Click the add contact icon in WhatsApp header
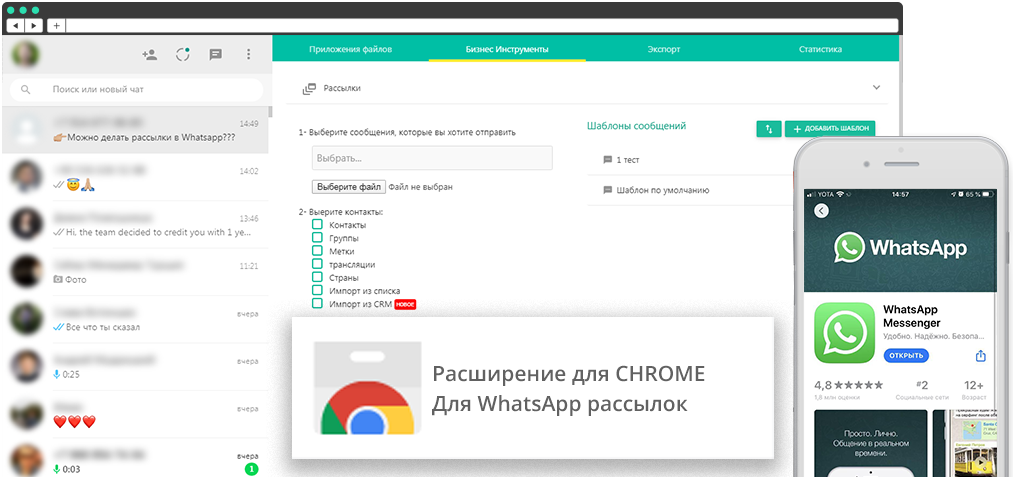 point(150,55)
